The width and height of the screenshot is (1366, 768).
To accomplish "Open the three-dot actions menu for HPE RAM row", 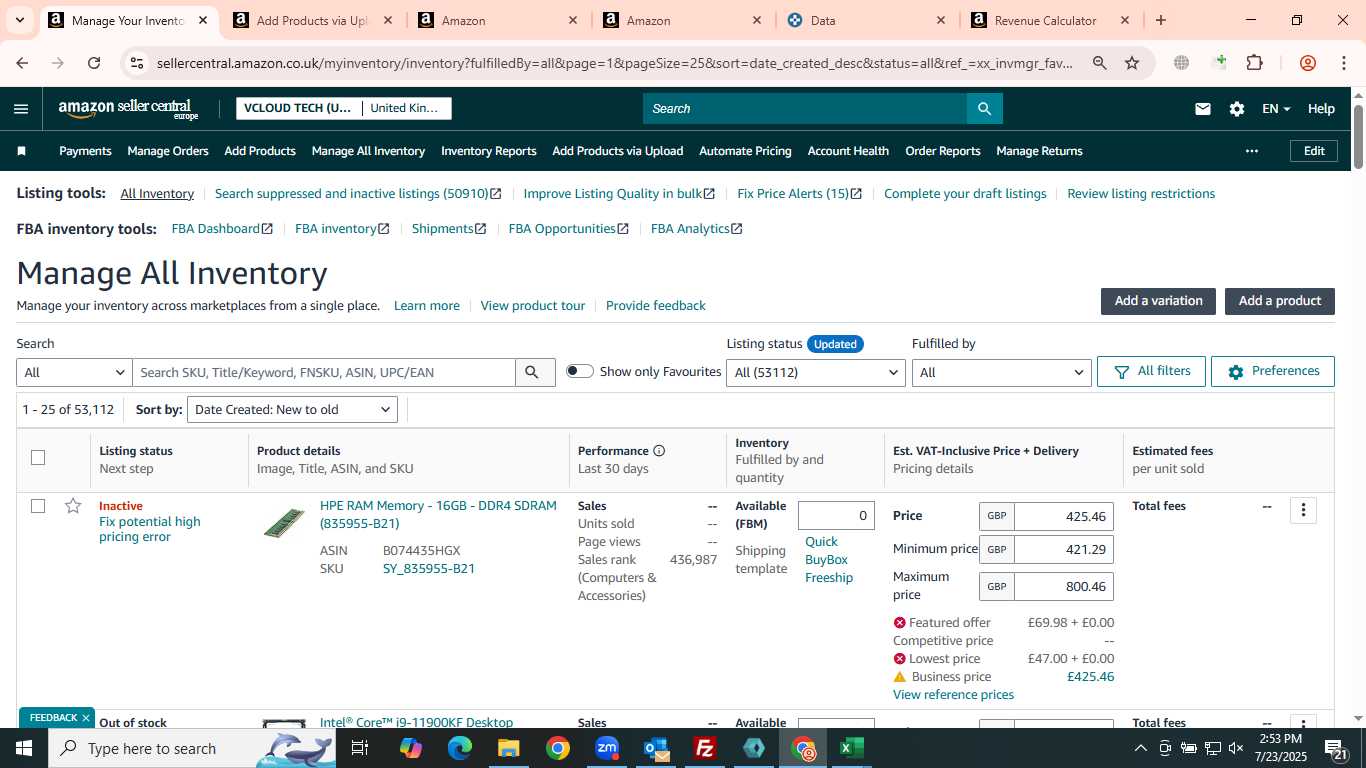I will (x=1303, y=510).
